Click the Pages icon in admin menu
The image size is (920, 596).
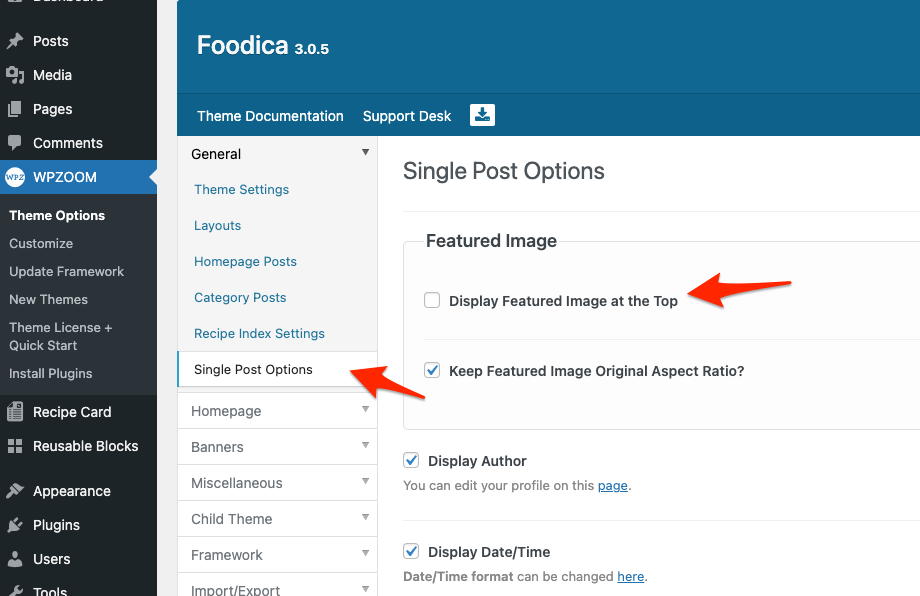tap(15, 109)
